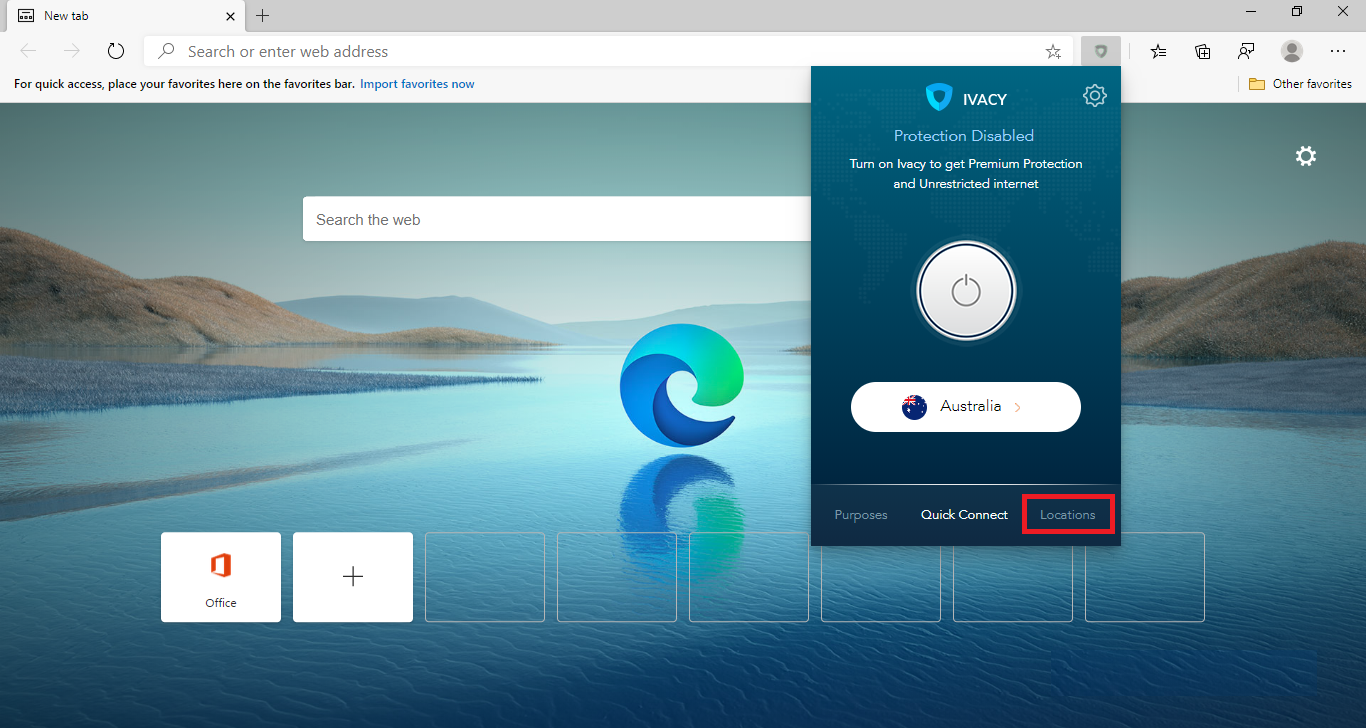This screenshot has width=1366, height=728.
Task: Click the Ivacy shield logo
Action: (939, 98)
